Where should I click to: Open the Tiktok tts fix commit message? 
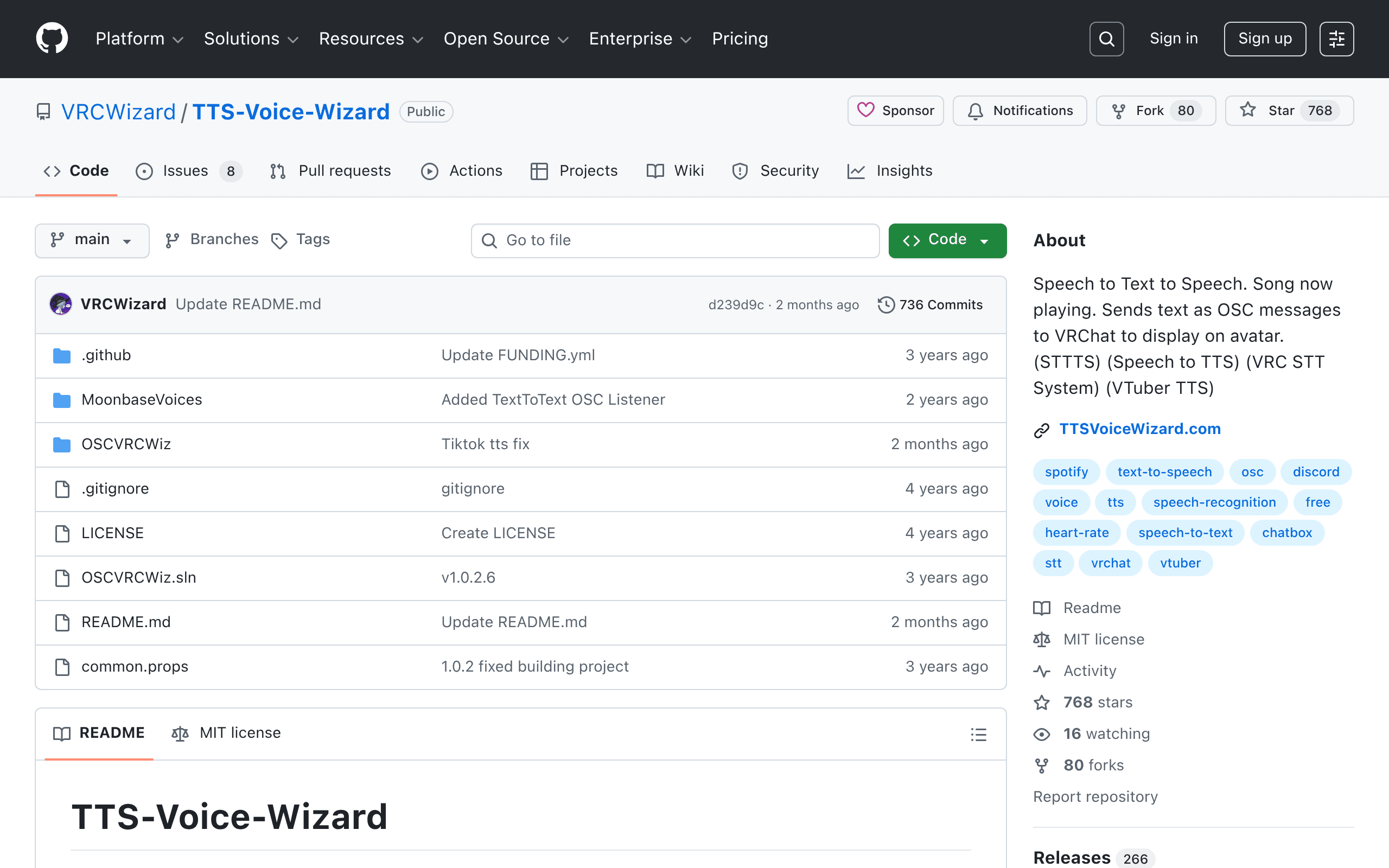(485, 444)
